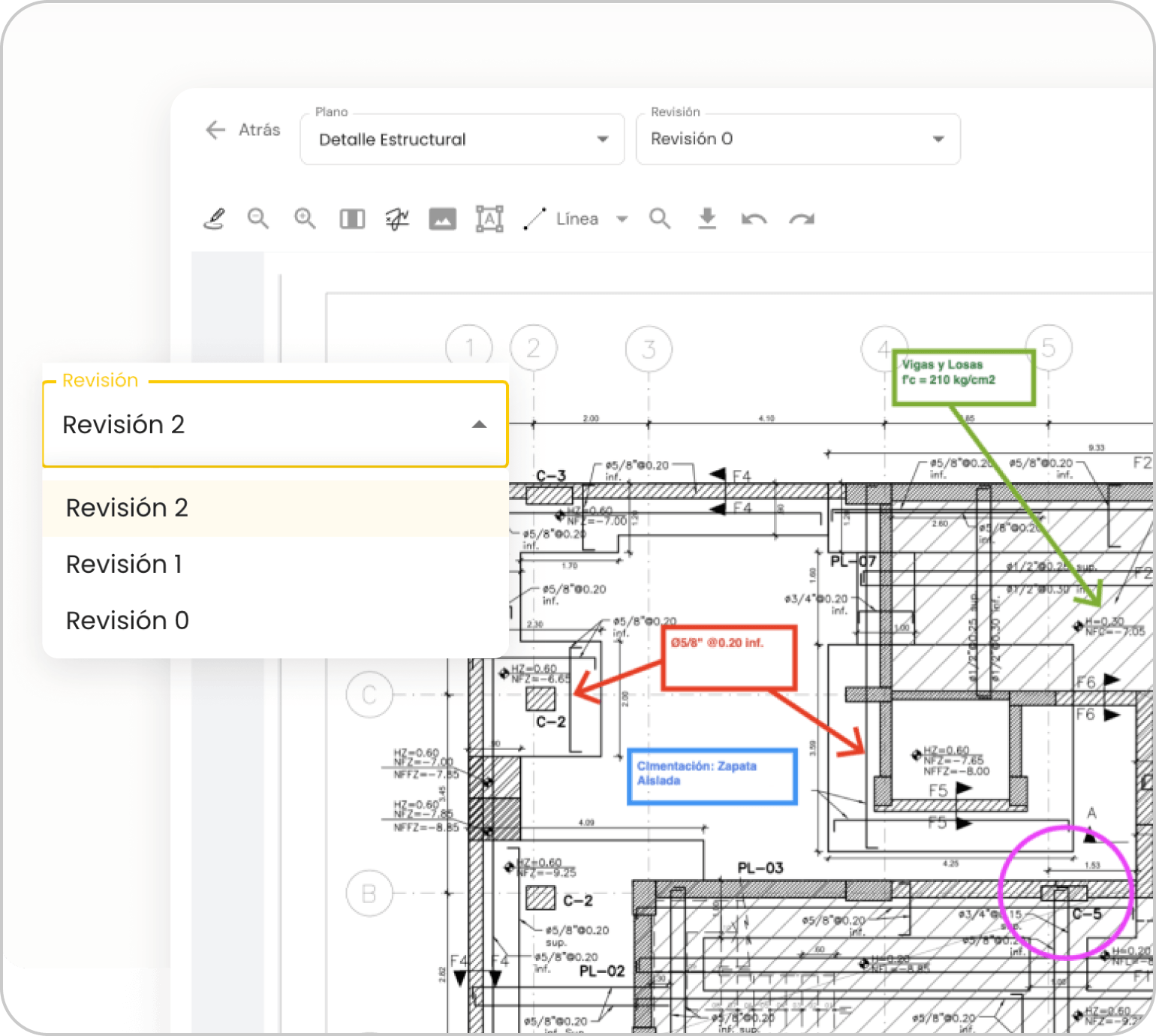Choose Revisión 0 from the open list
The height and width of the screenshot is (1036, 1156).
point(275,621)
